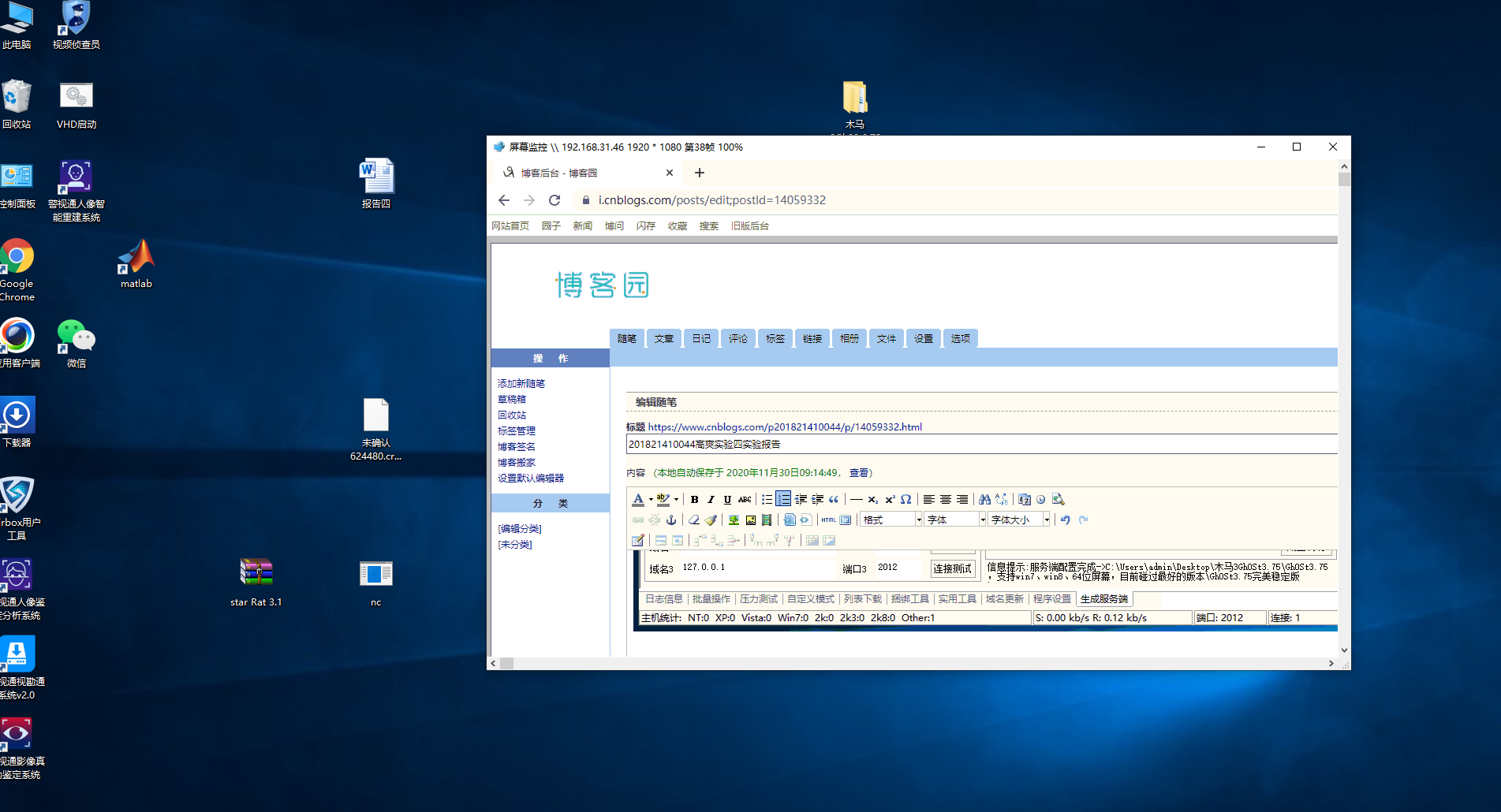Open the 格式 format dropdown
The image size is (1501, 812).
click(891, 520)
